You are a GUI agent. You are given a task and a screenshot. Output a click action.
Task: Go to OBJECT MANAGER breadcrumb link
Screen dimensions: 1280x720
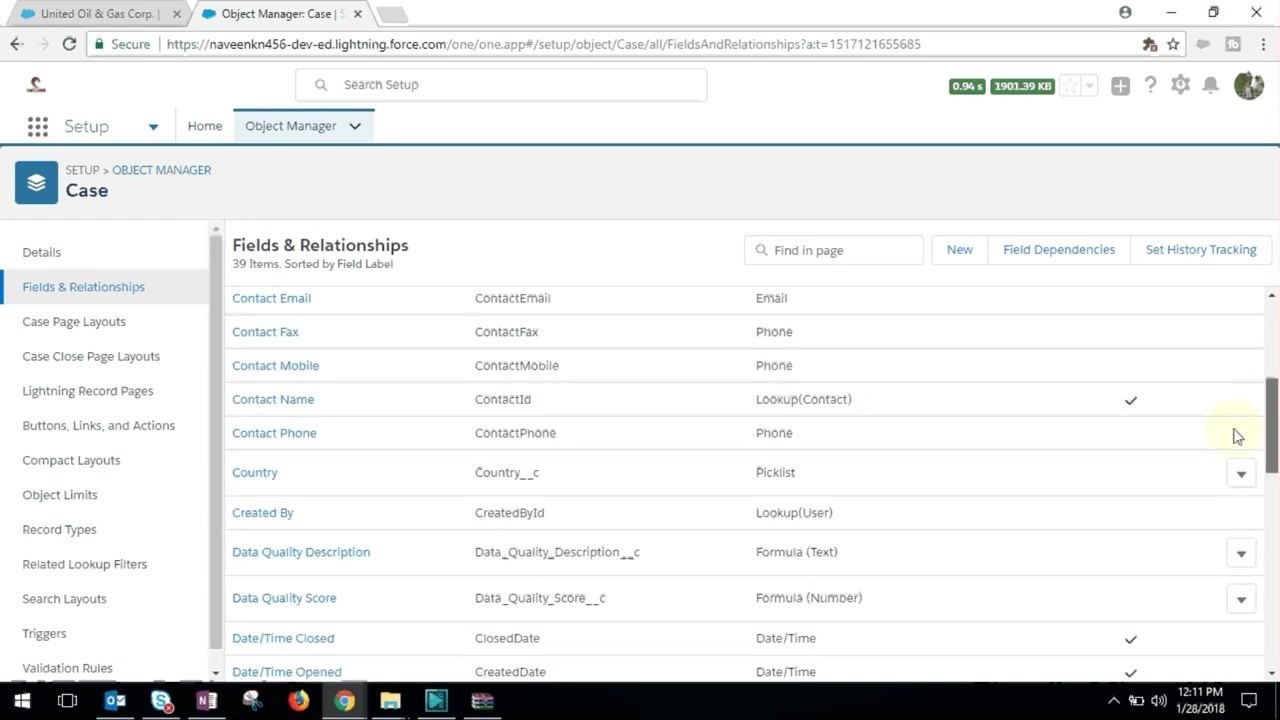[x=161, y=170]
